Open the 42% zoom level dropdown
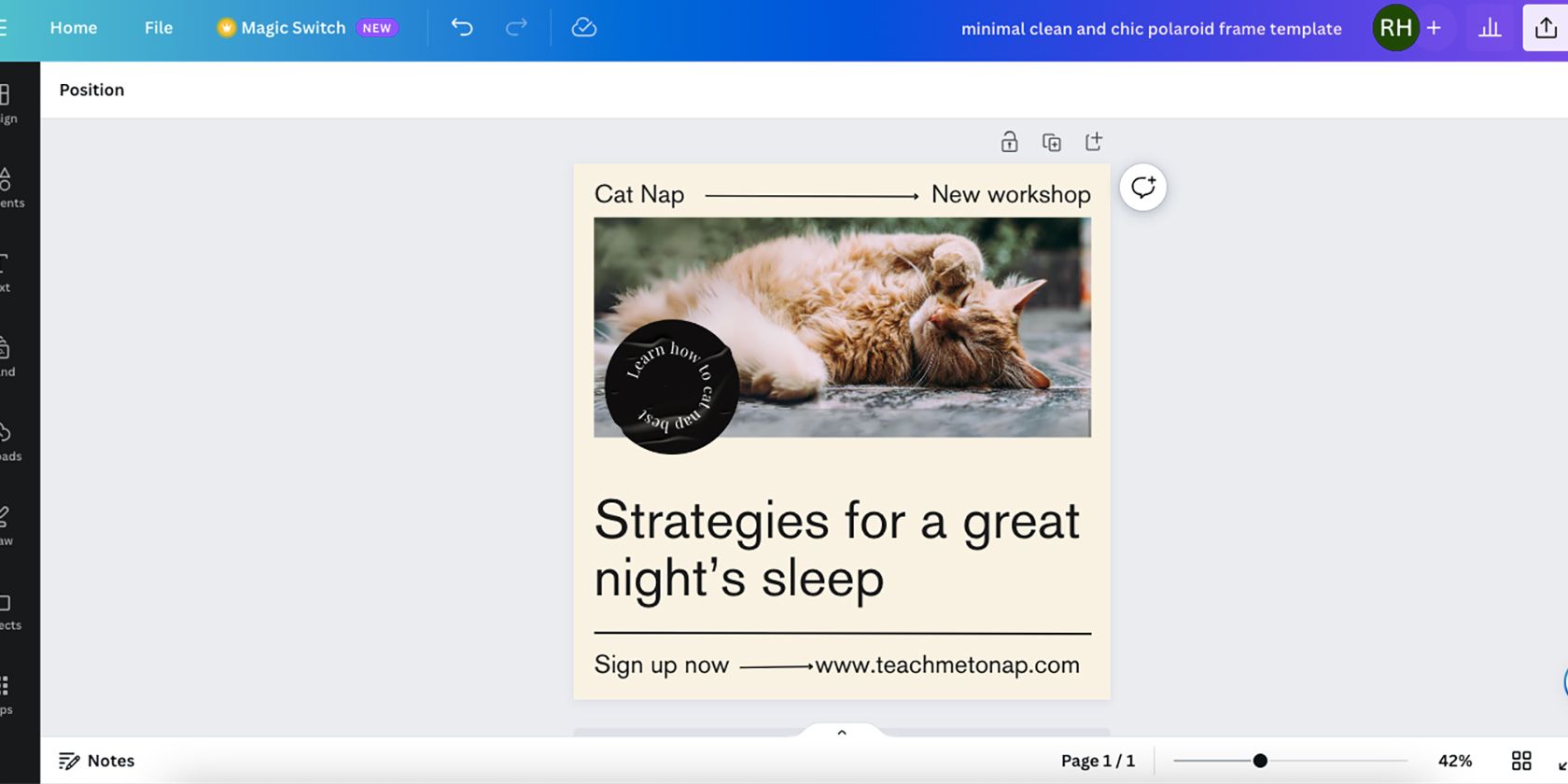This screenshot has height=784, width=1568. (x=1454, y=761)
